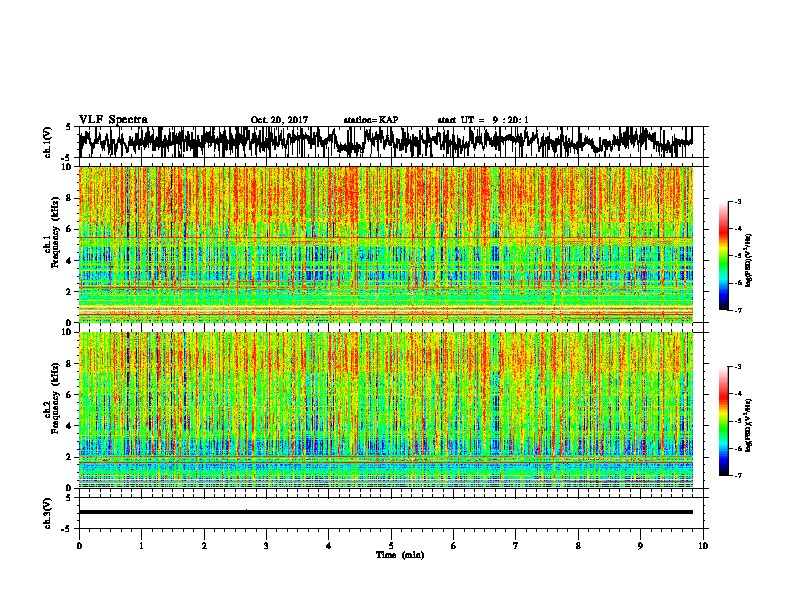Click the "2" kHz tick on ch.2 spectrogram
This screenshot has height=612, width=792.
70,457
